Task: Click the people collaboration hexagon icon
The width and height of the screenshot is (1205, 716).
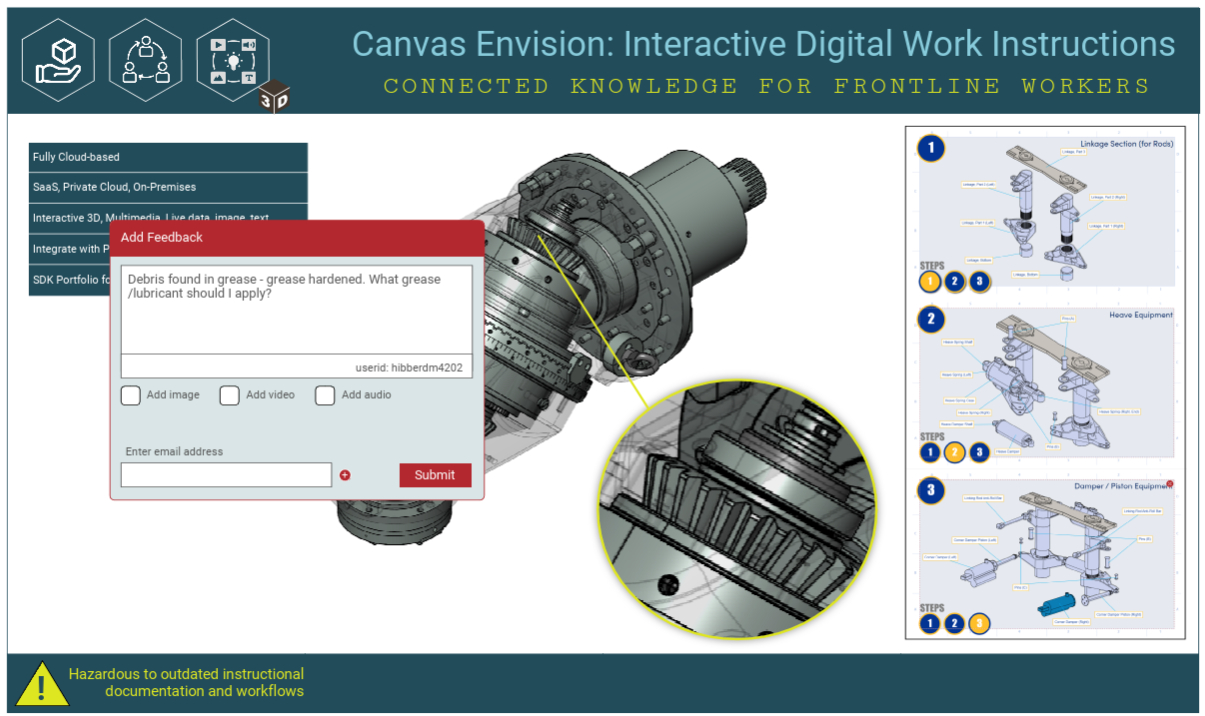Action: [x=146, y=61]
